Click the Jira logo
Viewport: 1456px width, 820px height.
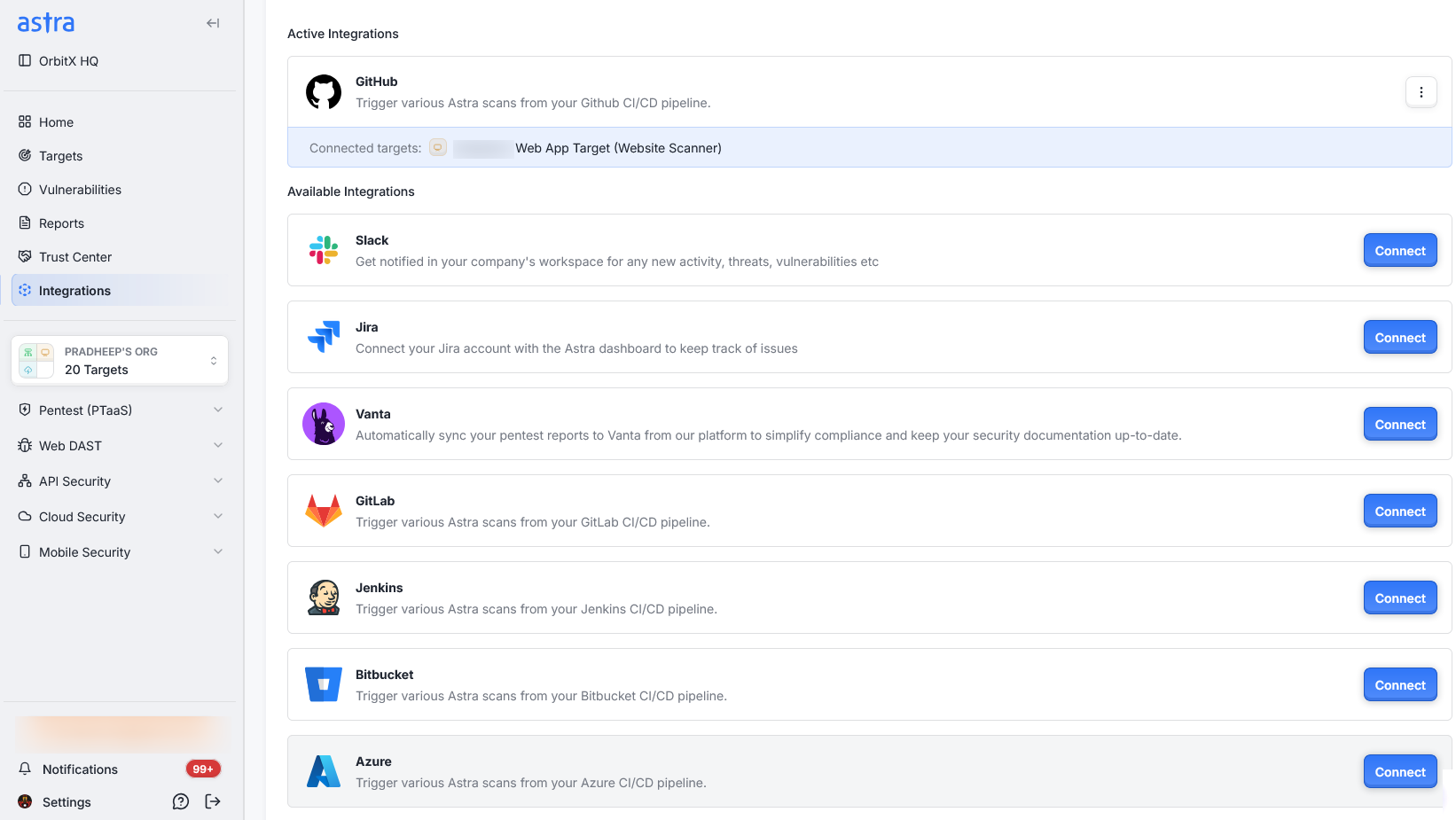(324, 337)
